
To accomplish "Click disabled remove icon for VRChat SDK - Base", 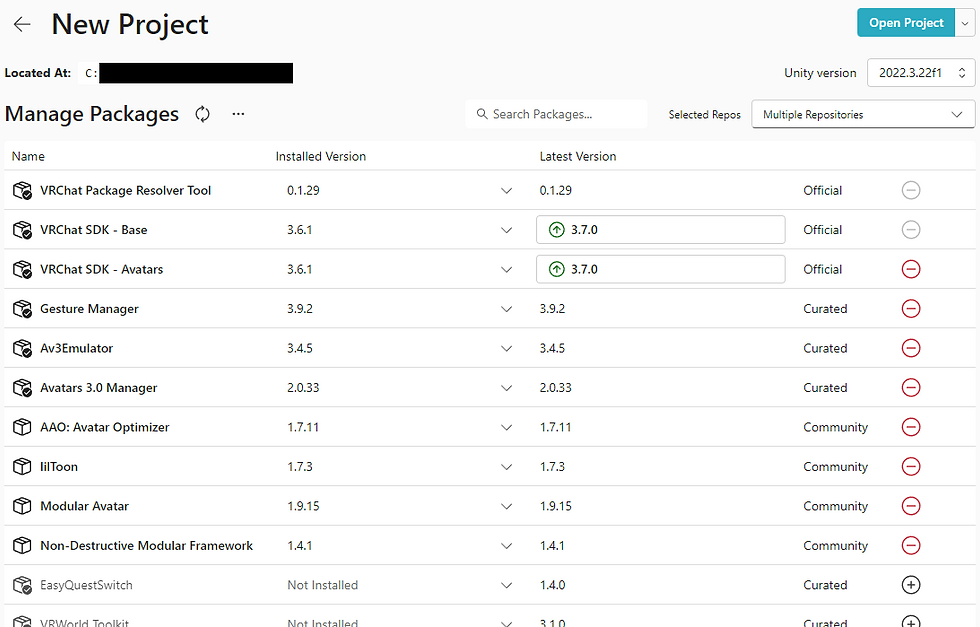I will 911,229.
